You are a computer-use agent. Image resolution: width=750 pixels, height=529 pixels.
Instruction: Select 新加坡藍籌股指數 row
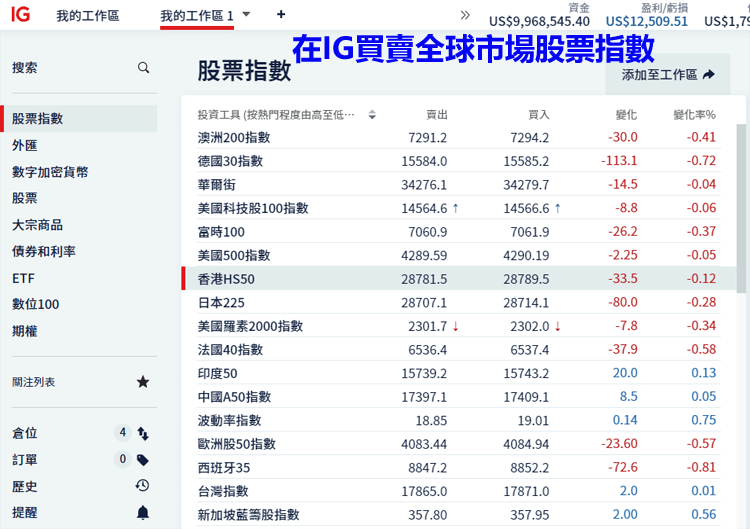pos(459,515)
